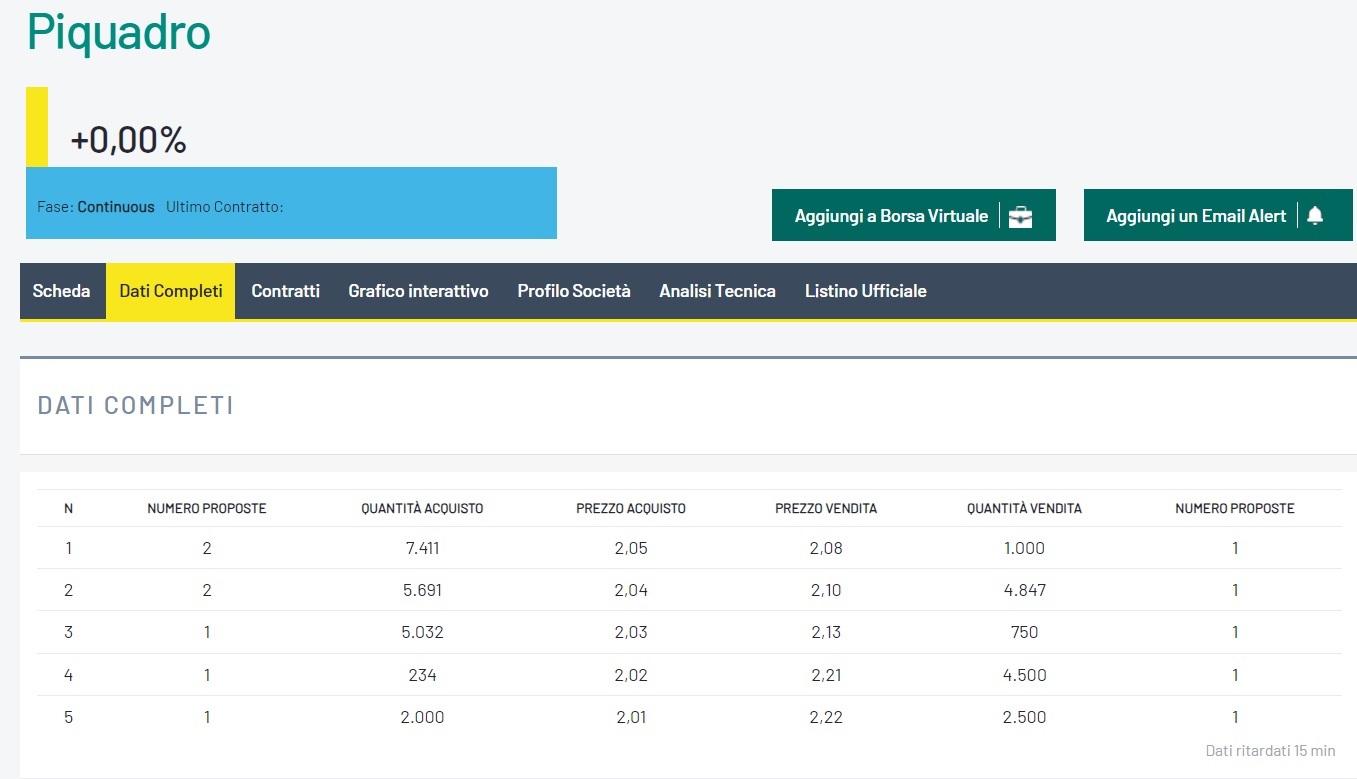Go to the Profilo Società tab

[574, 291]
